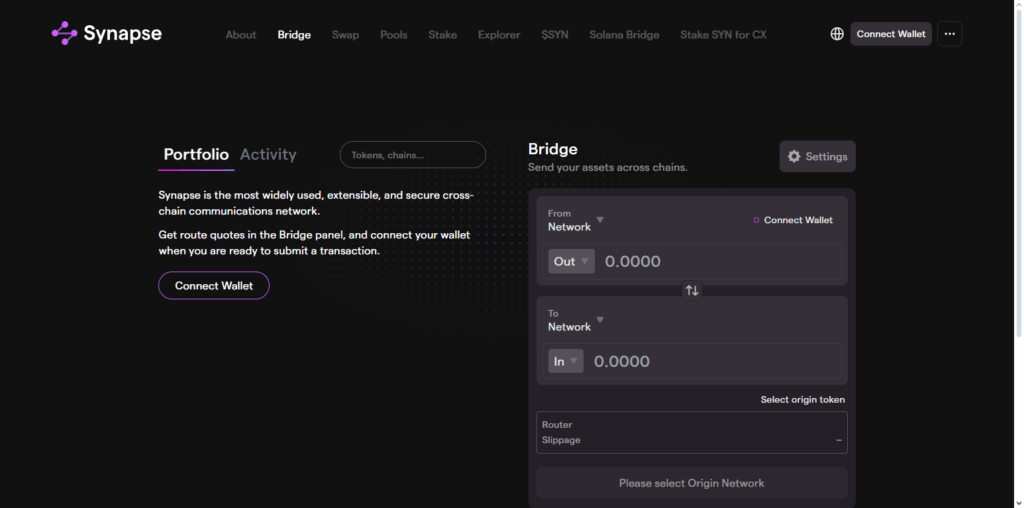
Task: Click Connect Wallet in the From box
Action: 793,220
